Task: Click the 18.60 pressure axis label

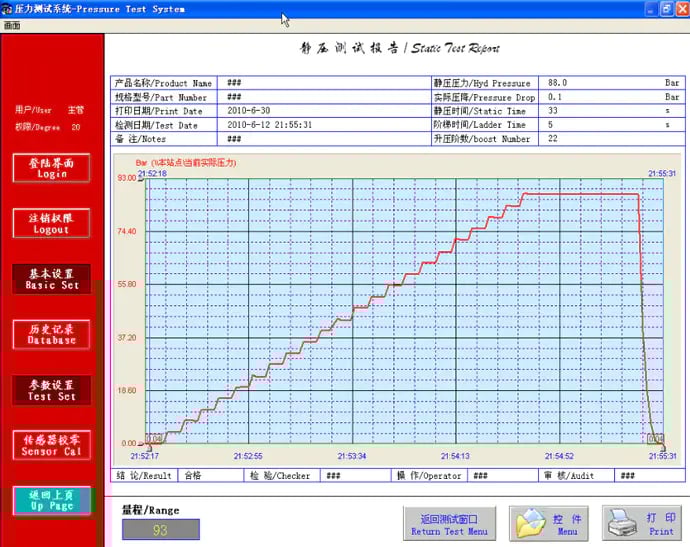Action: (127, 390)
